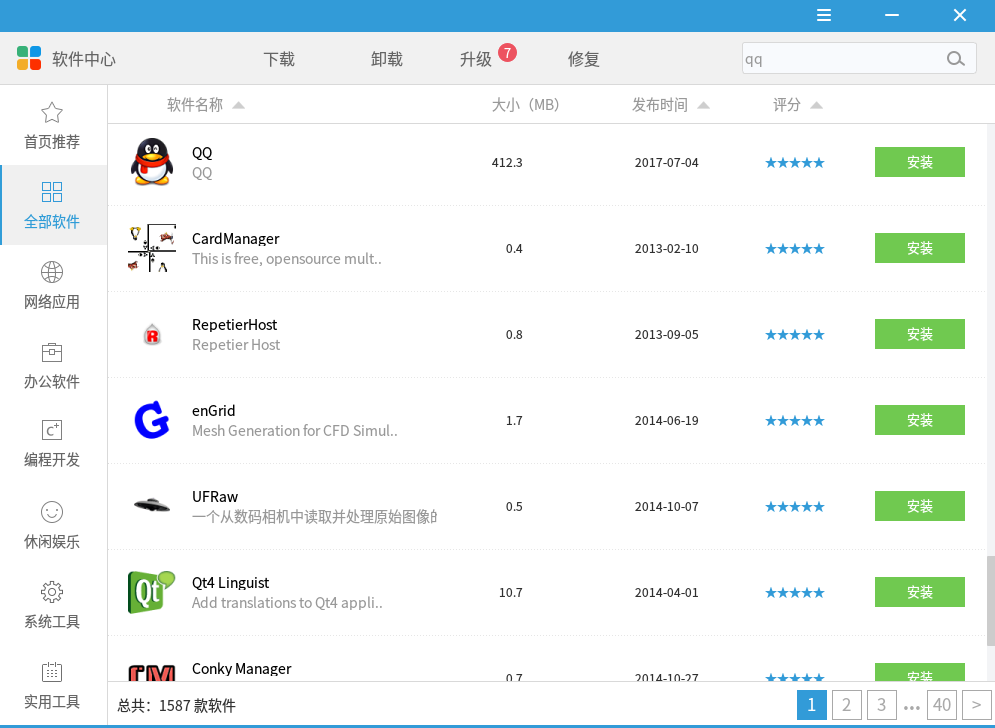Sort by 评分 column arrow
This screenshot has width=995, height=728.
click(x=817, y=105)
